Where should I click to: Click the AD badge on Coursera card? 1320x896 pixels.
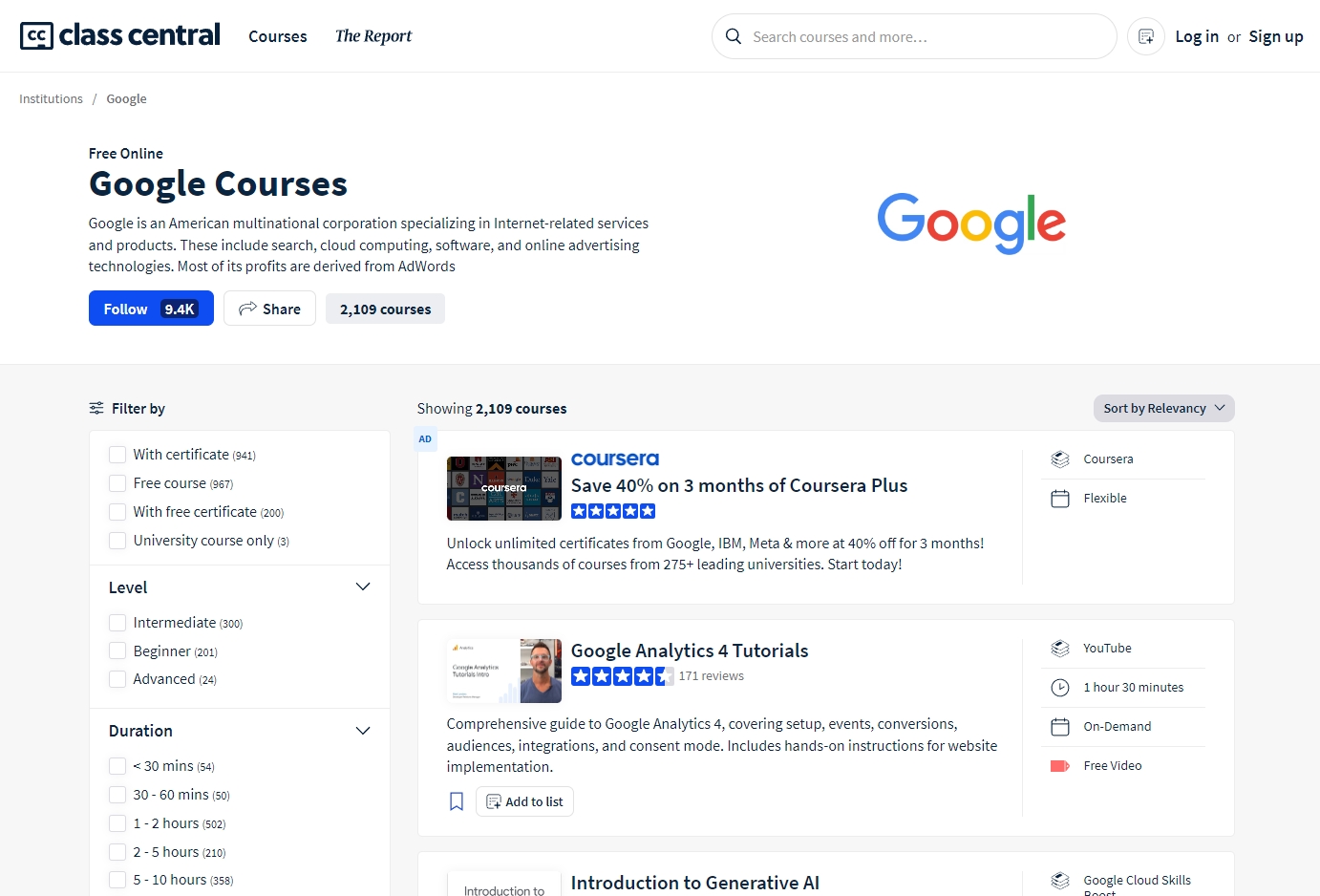coord(425,439)
